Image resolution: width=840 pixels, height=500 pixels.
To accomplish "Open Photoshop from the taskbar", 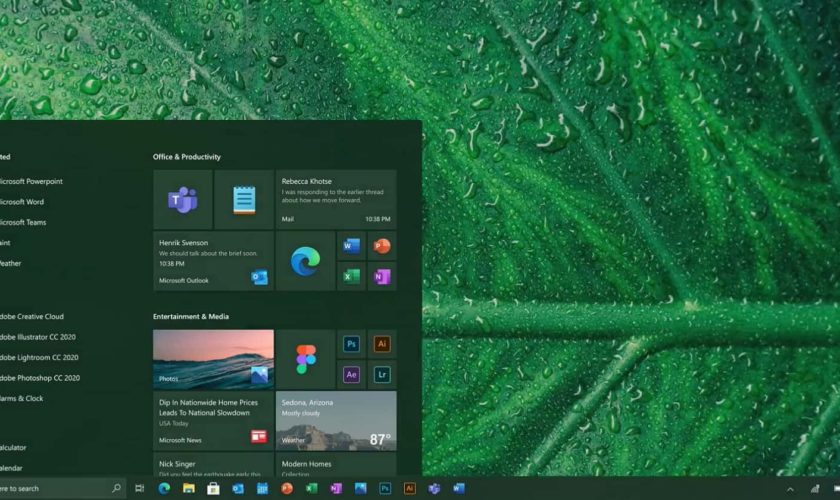I will click(x=385, y=488).
